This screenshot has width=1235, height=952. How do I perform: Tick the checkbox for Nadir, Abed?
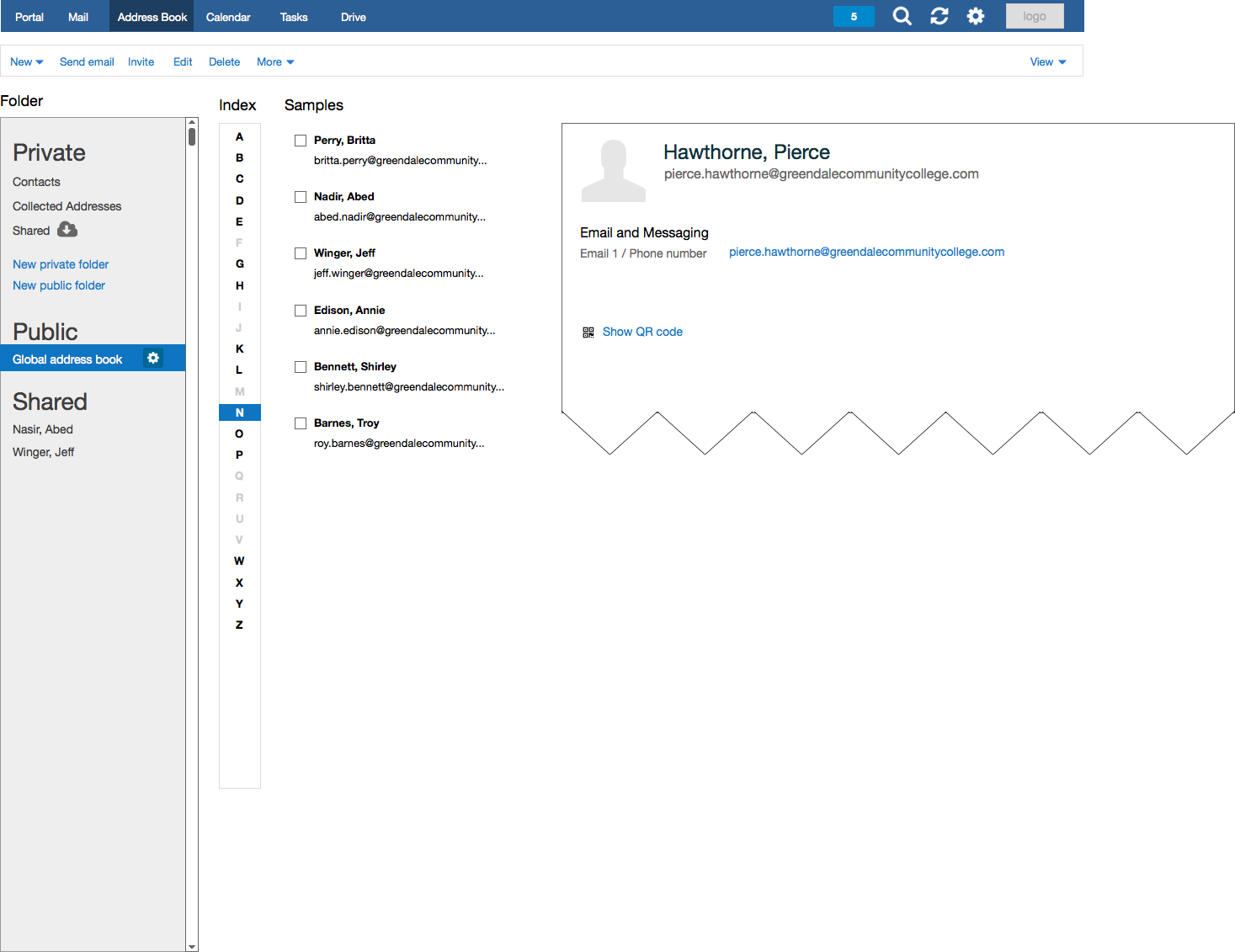[301, 197]
